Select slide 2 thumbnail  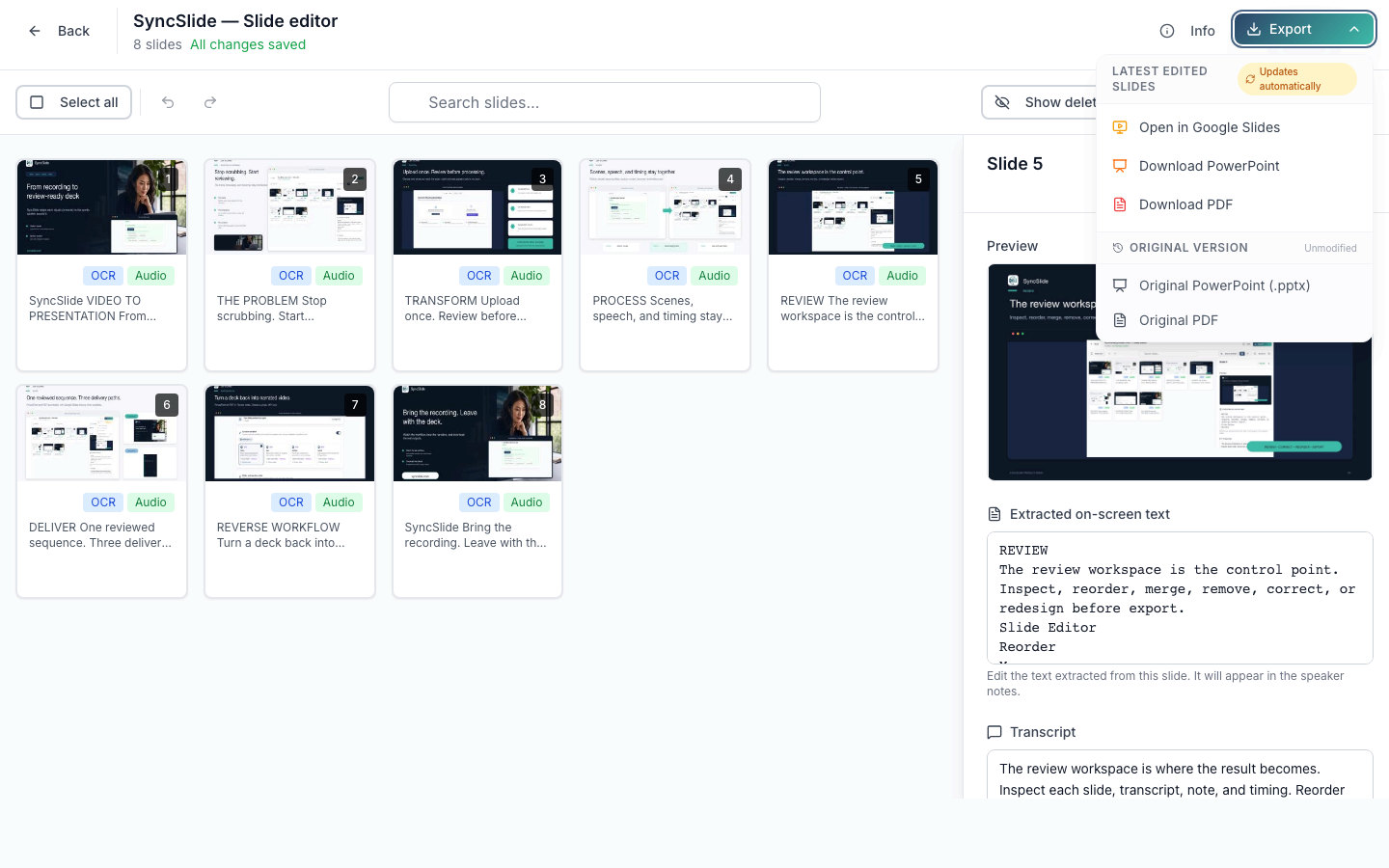(289, 207)
